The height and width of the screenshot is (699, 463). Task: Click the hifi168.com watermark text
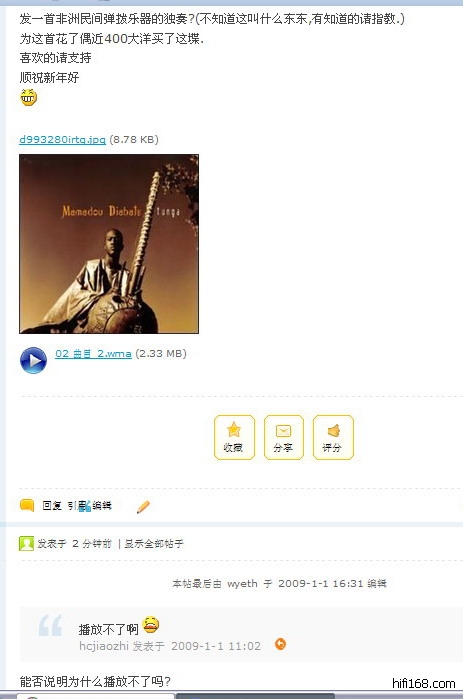424,683
